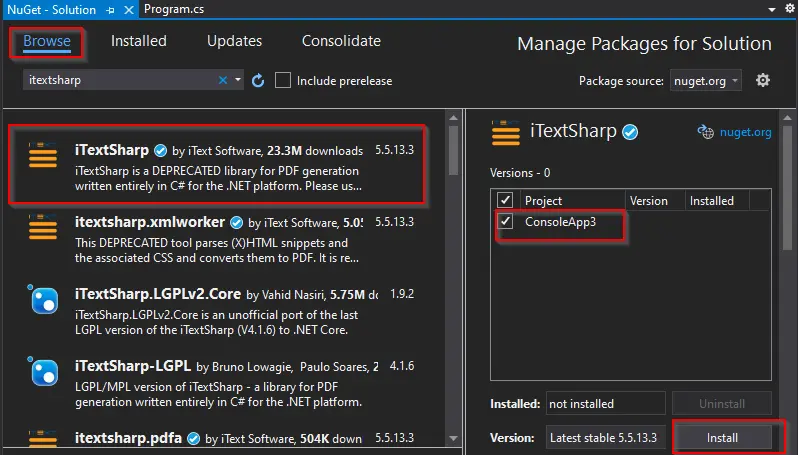This screenshot has height=455, width=798.
Task: Click version 4.1.6 of iTextSharp-LGPL
Action: tap(402, 366)
